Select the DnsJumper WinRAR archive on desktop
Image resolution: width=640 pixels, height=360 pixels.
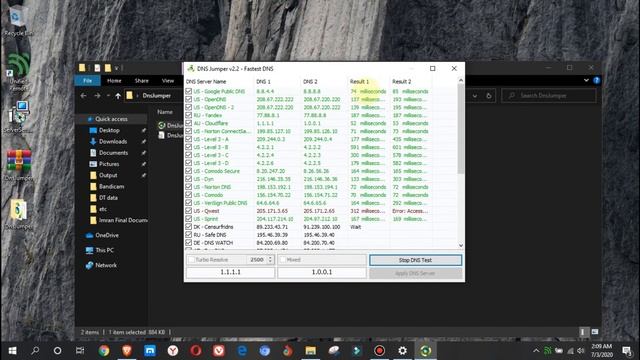pyautogui.click(x=19, y=165)
